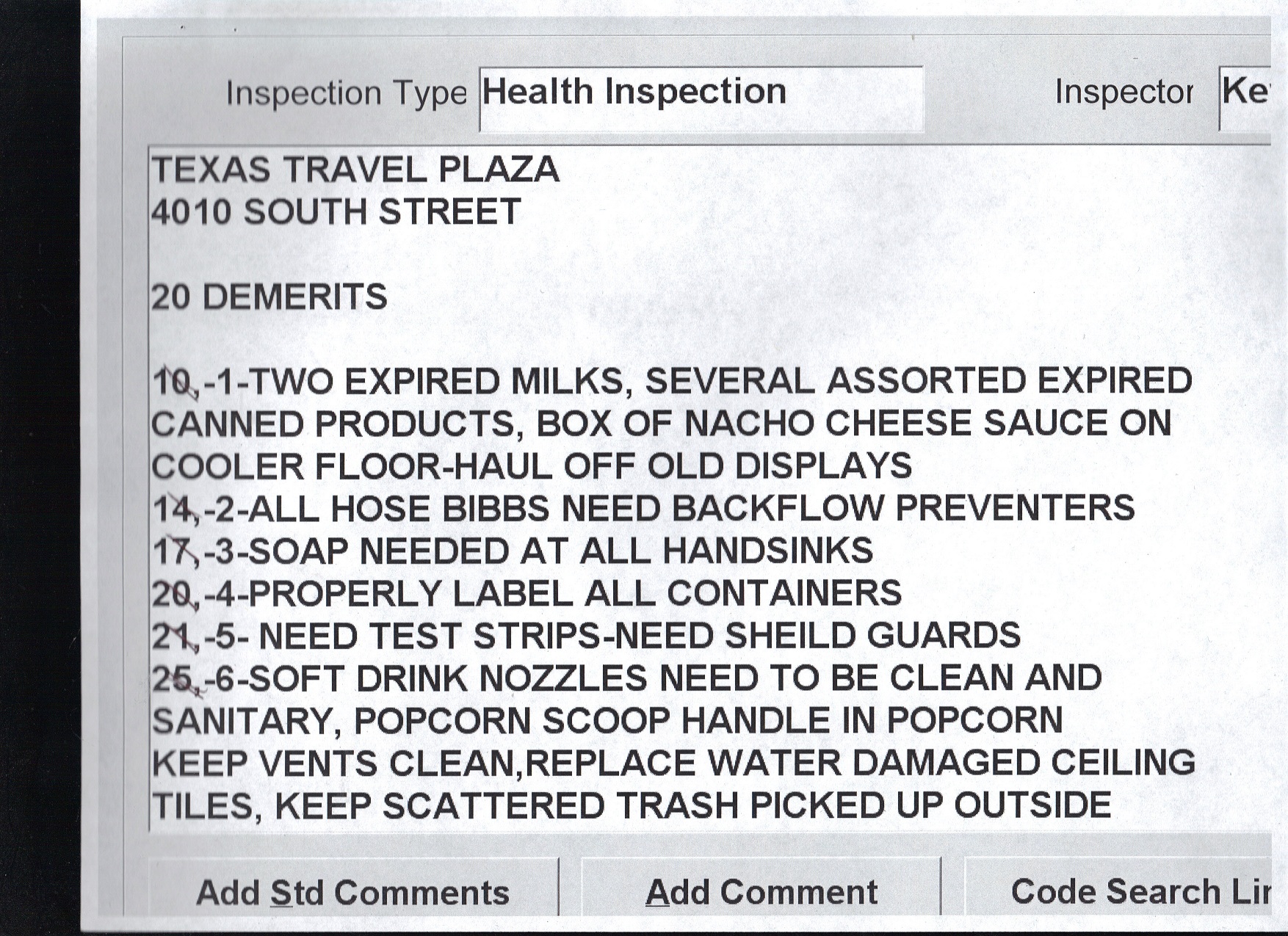Click the NACHO CHEESE SAUCE line
This screenshot has height=936, width=1288.
point(661,424)
